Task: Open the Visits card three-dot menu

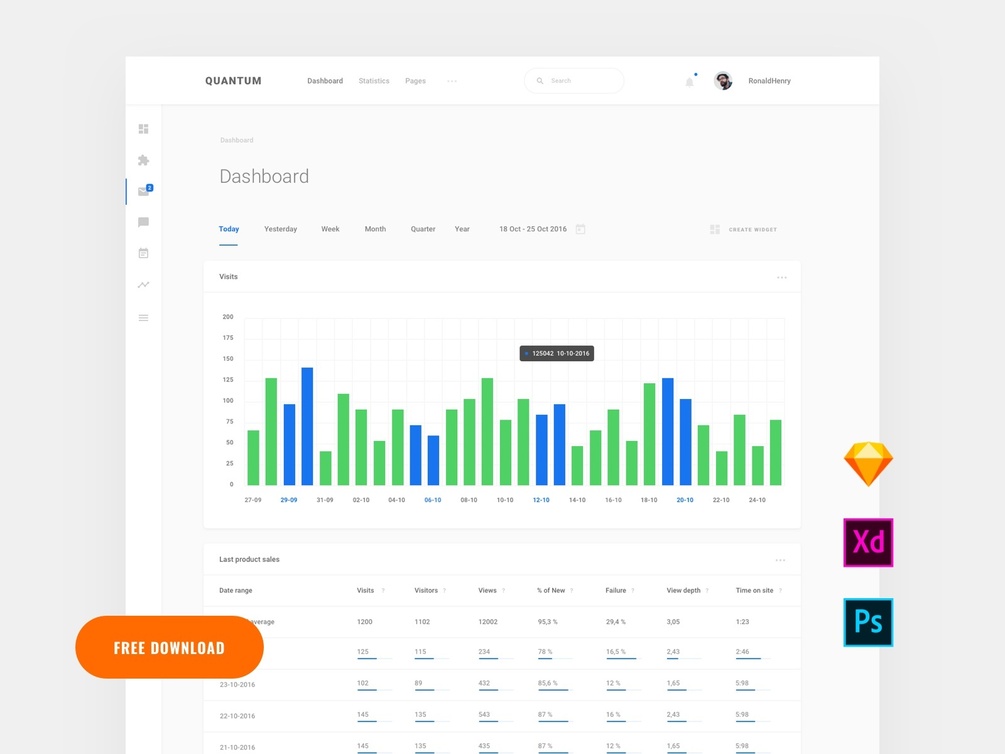Action: click(x=781, y=278)
